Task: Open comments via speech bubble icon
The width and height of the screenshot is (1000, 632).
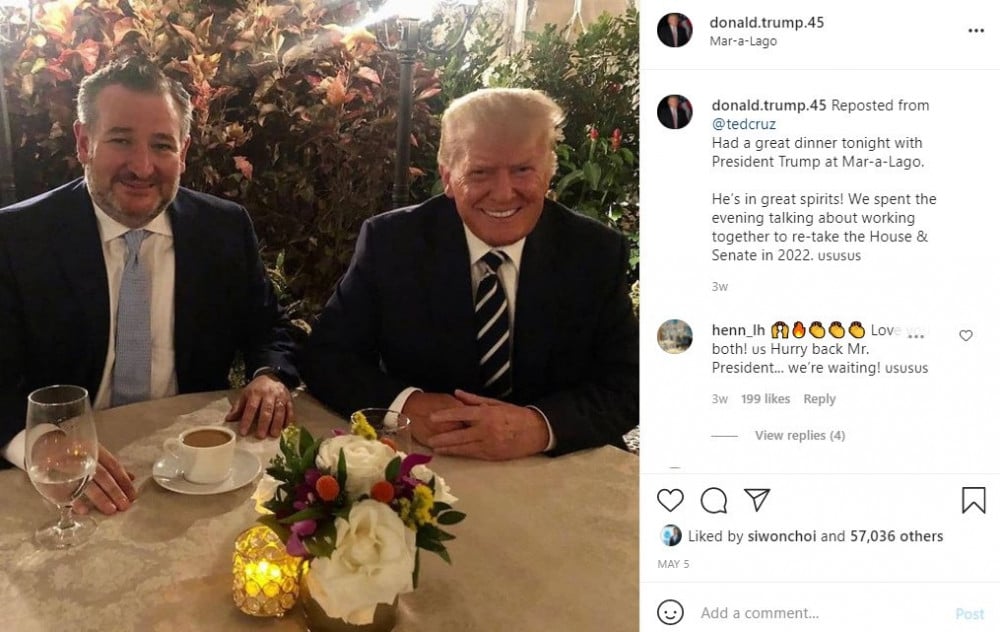Action: click(714, 500)
